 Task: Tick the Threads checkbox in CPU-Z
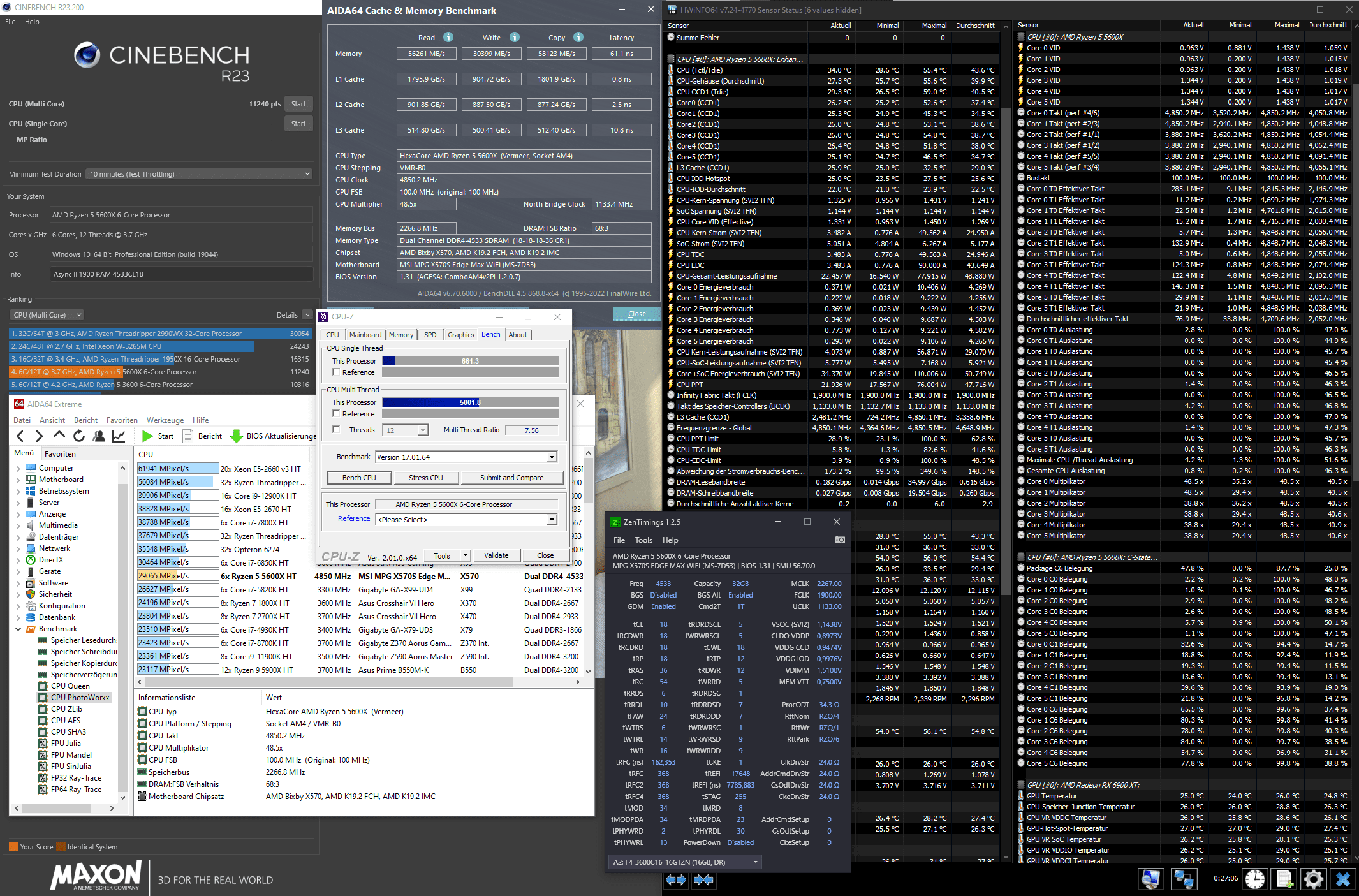(336, 430)
